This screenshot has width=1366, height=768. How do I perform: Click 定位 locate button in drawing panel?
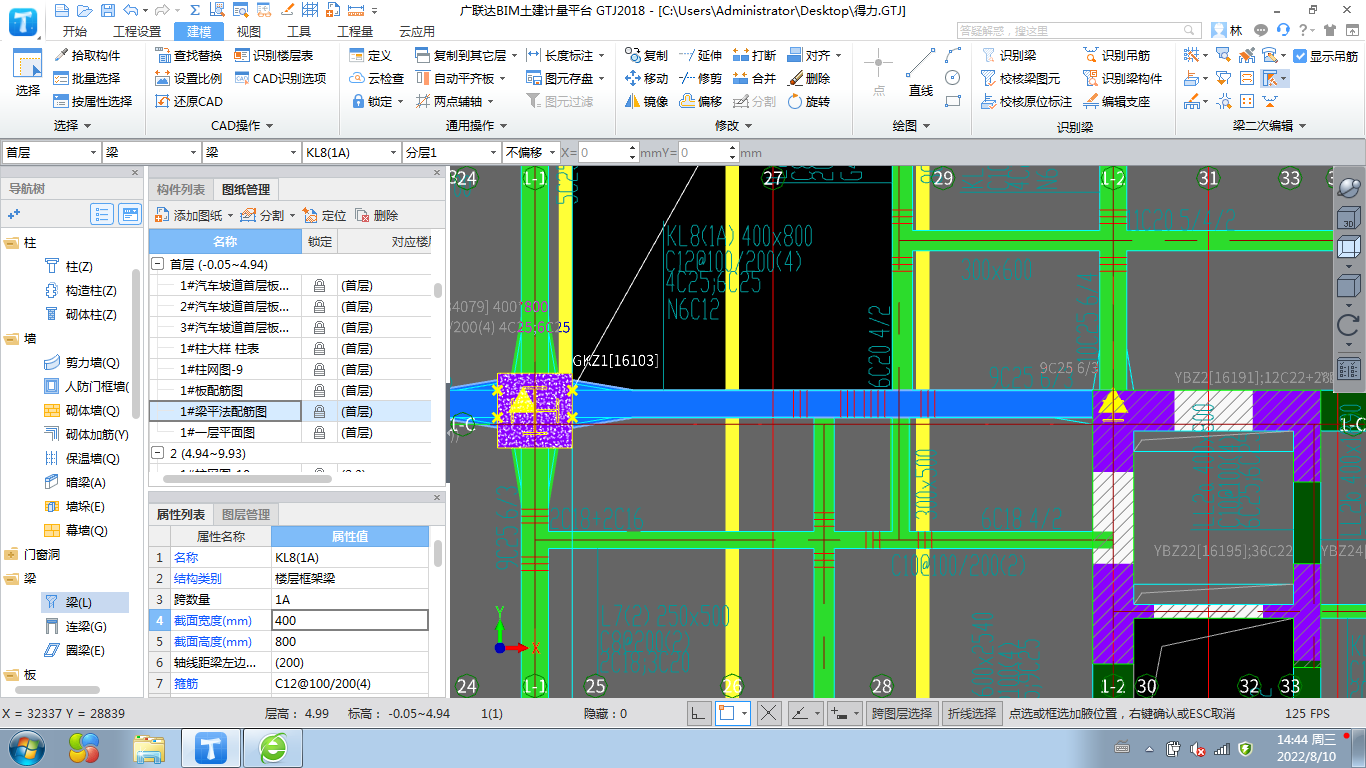tap(325, 215)
